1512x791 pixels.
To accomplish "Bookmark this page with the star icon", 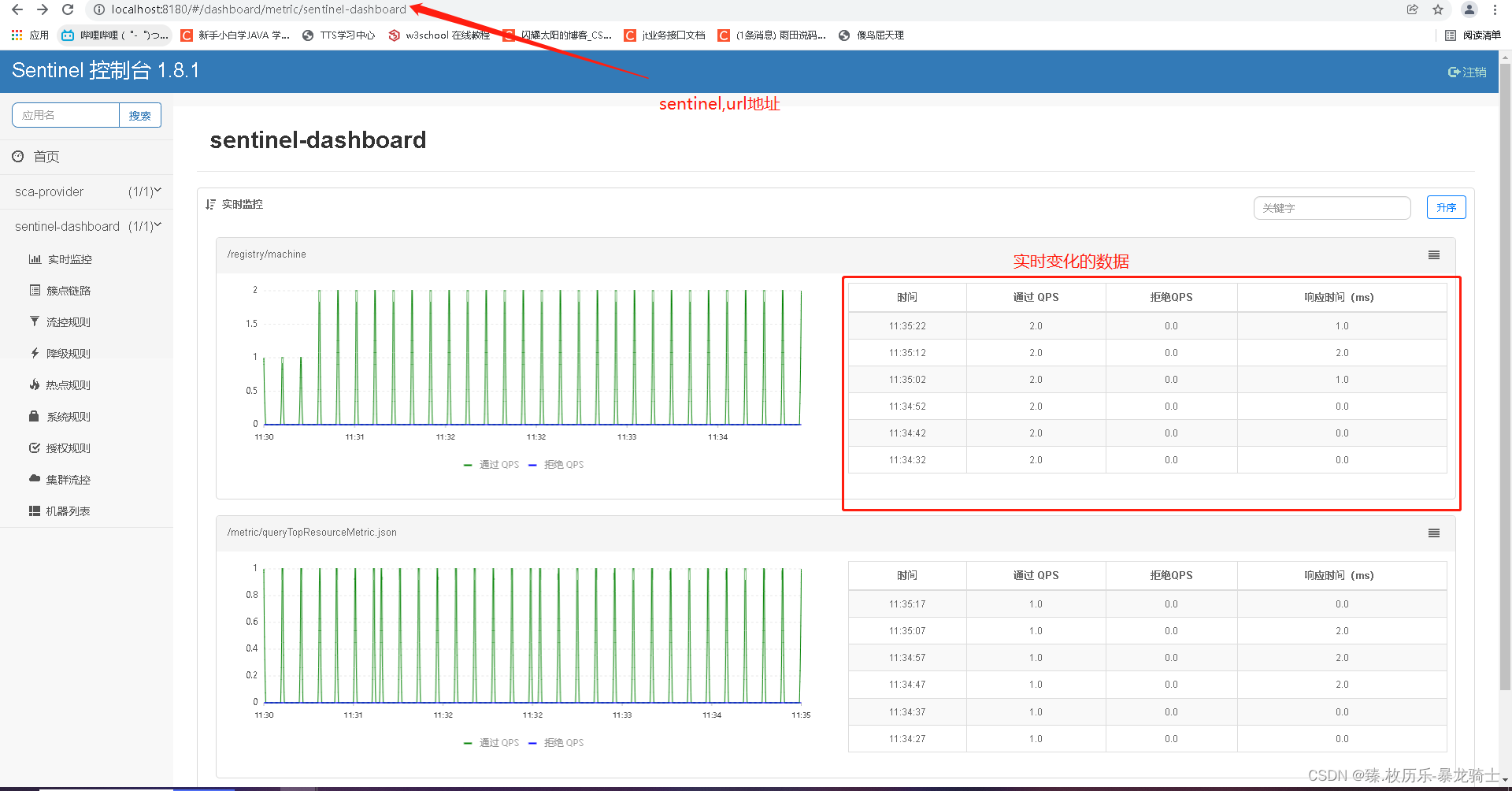I will coord(1438,9).
